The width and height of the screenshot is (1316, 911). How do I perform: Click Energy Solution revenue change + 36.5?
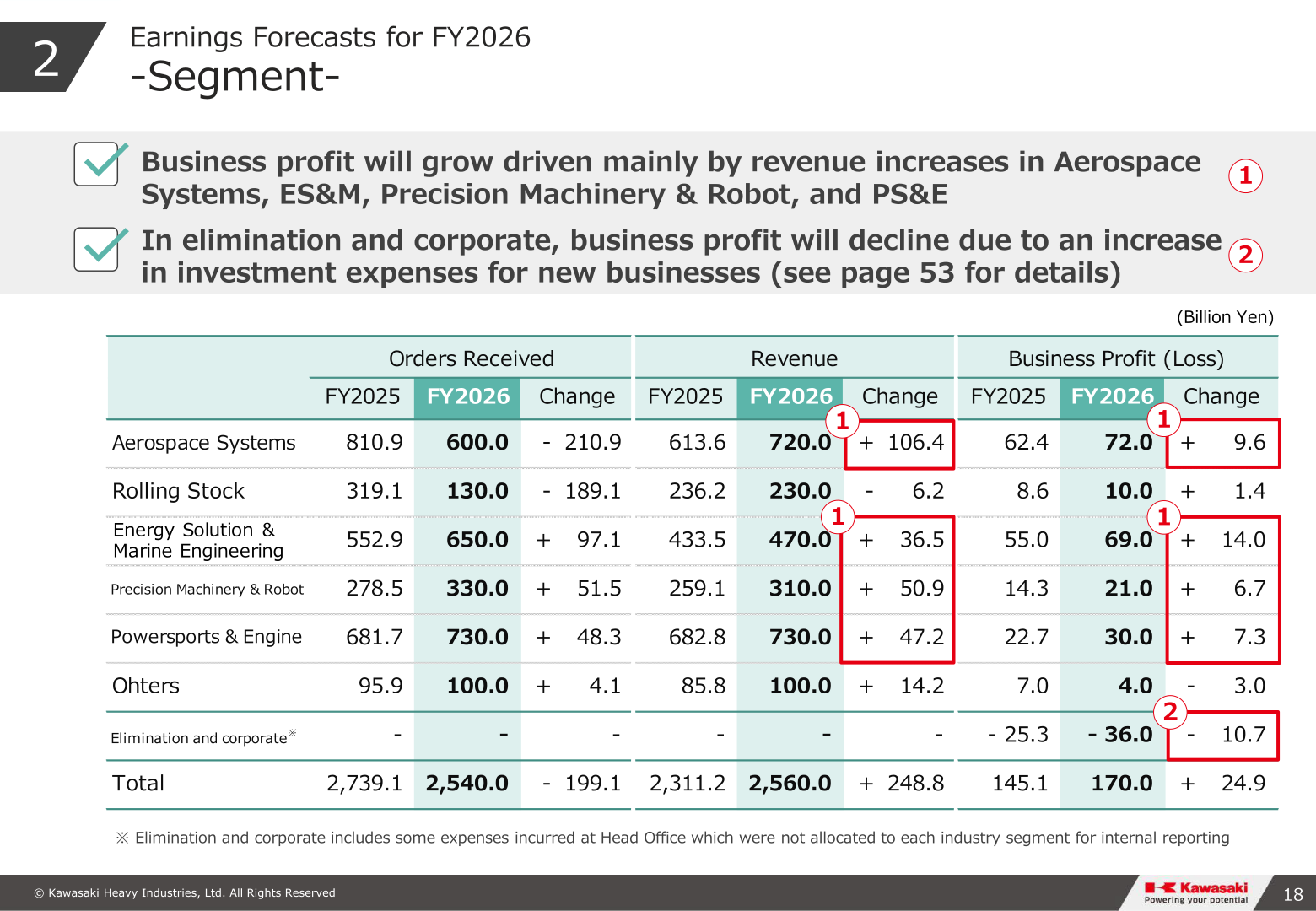click(901, 540)
